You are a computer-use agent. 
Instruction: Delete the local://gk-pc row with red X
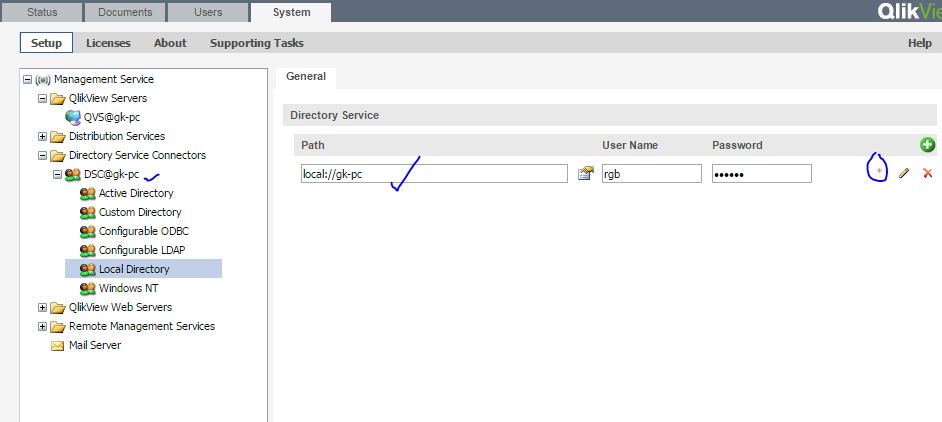(928, 173)
